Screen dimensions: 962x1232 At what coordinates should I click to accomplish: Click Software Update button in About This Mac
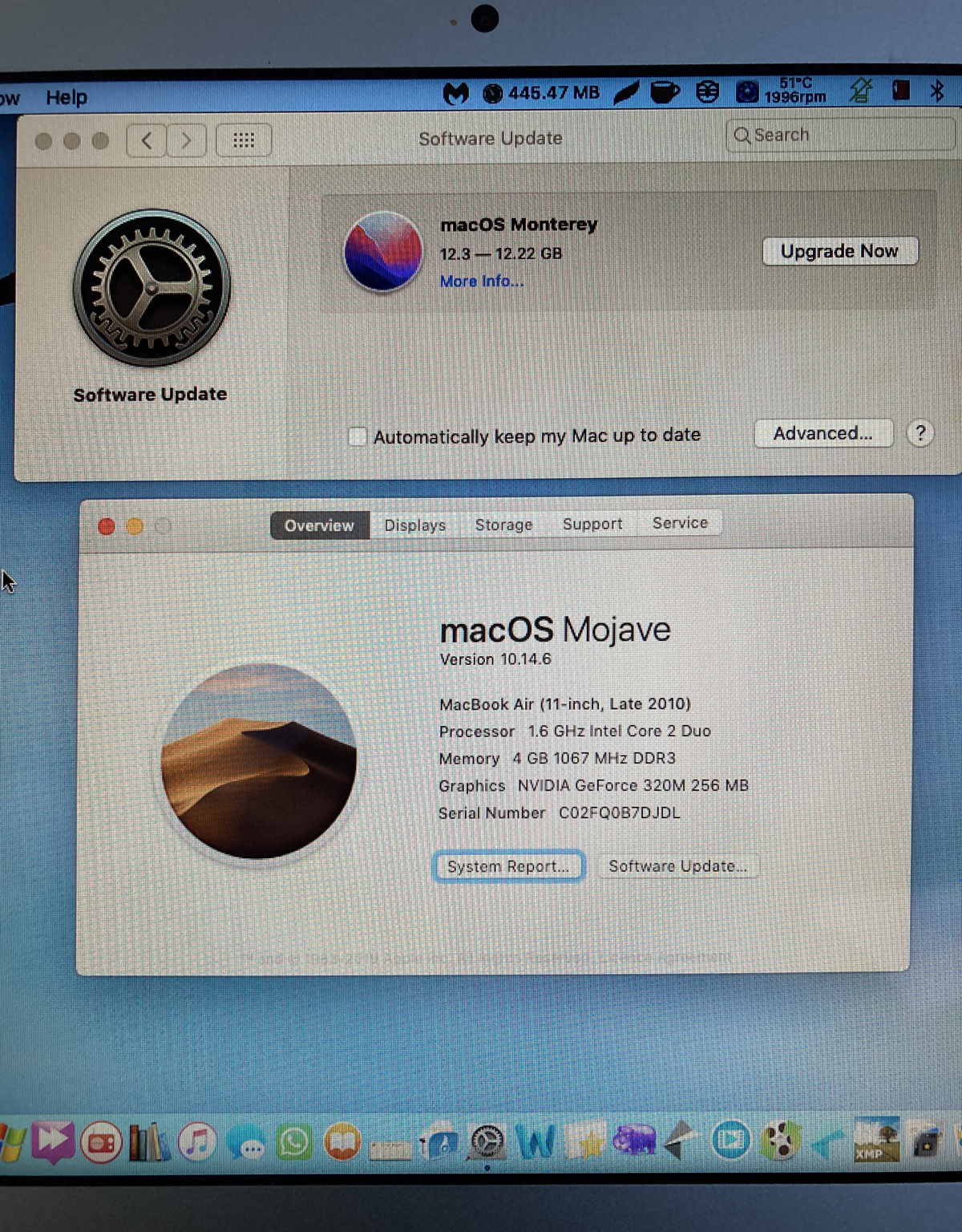coord(677,866)
